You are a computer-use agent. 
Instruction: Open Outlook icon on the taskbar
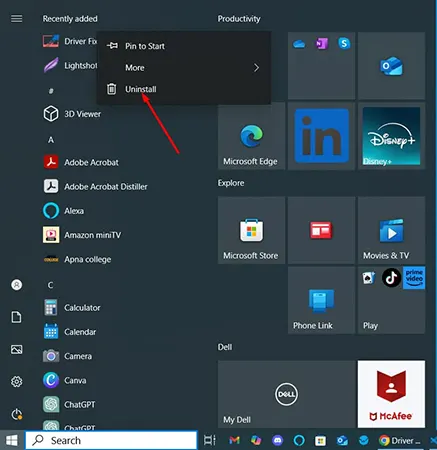[x=342, y=441]
